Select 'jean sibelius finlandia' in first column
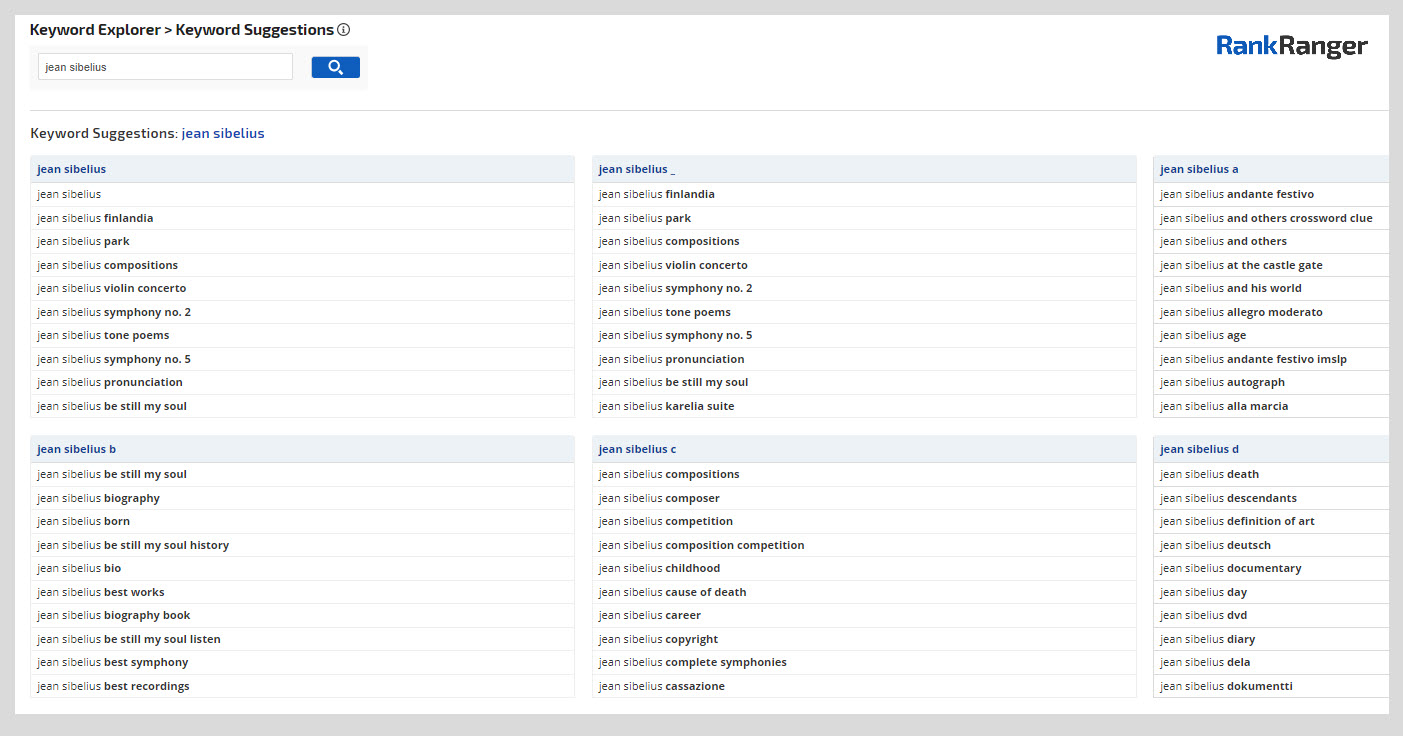Screen dimensions: 1403x736 click(96, 218)
